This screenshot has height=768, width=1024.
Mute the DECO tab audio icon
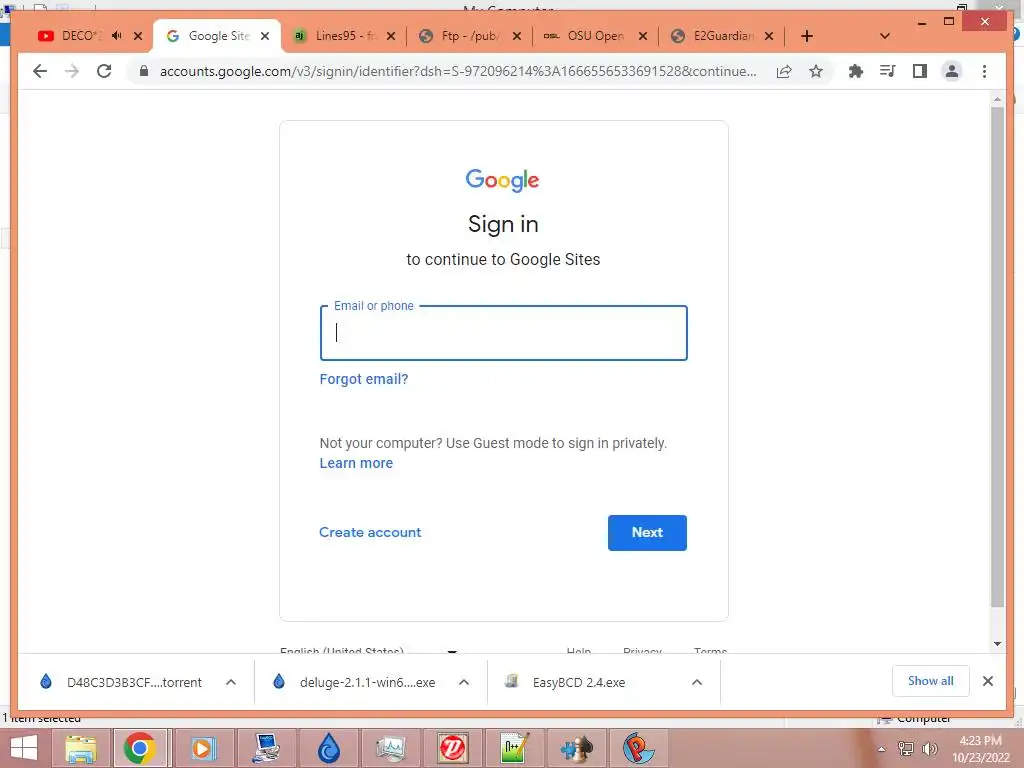pyautogui.click(x=116, y=36)
